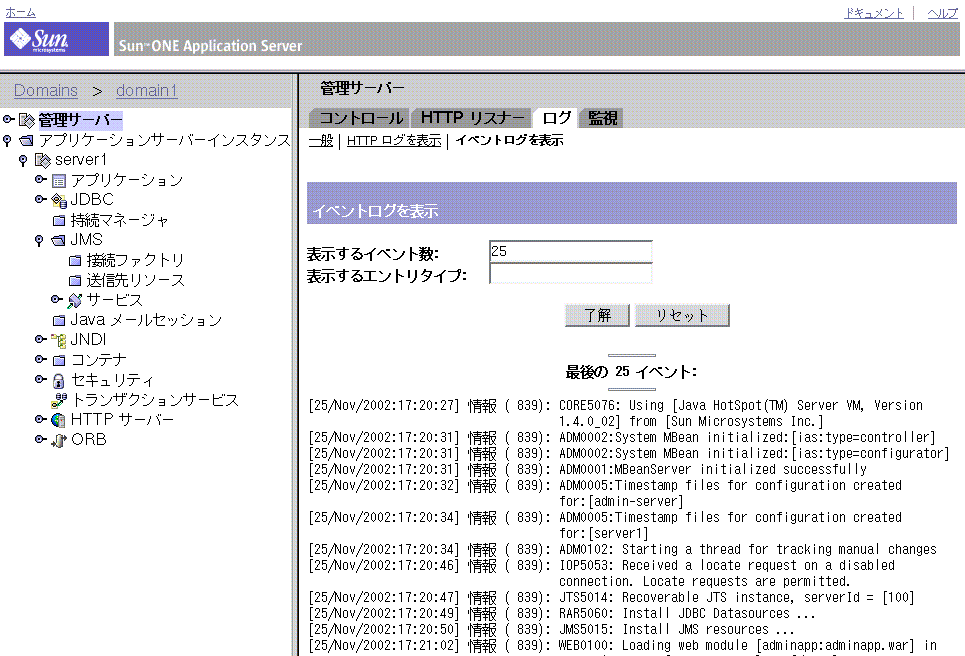Open the 監視 tab
Screen dimensions: 965x656
[x=603, y=118]
